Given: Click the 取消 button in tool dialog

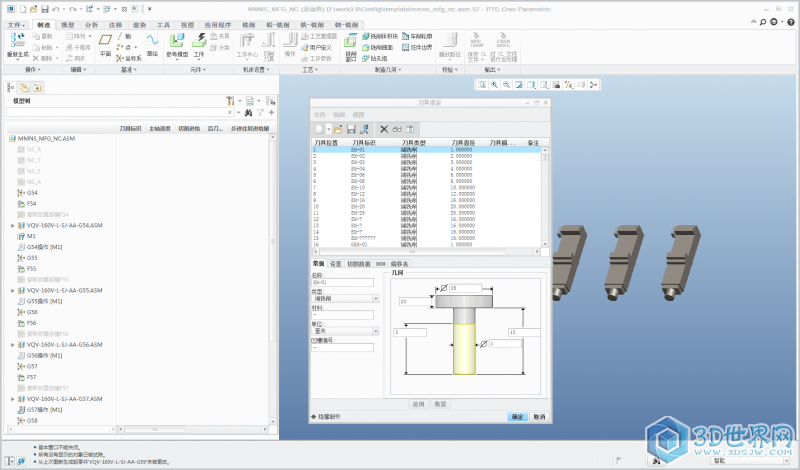Looking at the screenshot, I should (x=539, y=416).
